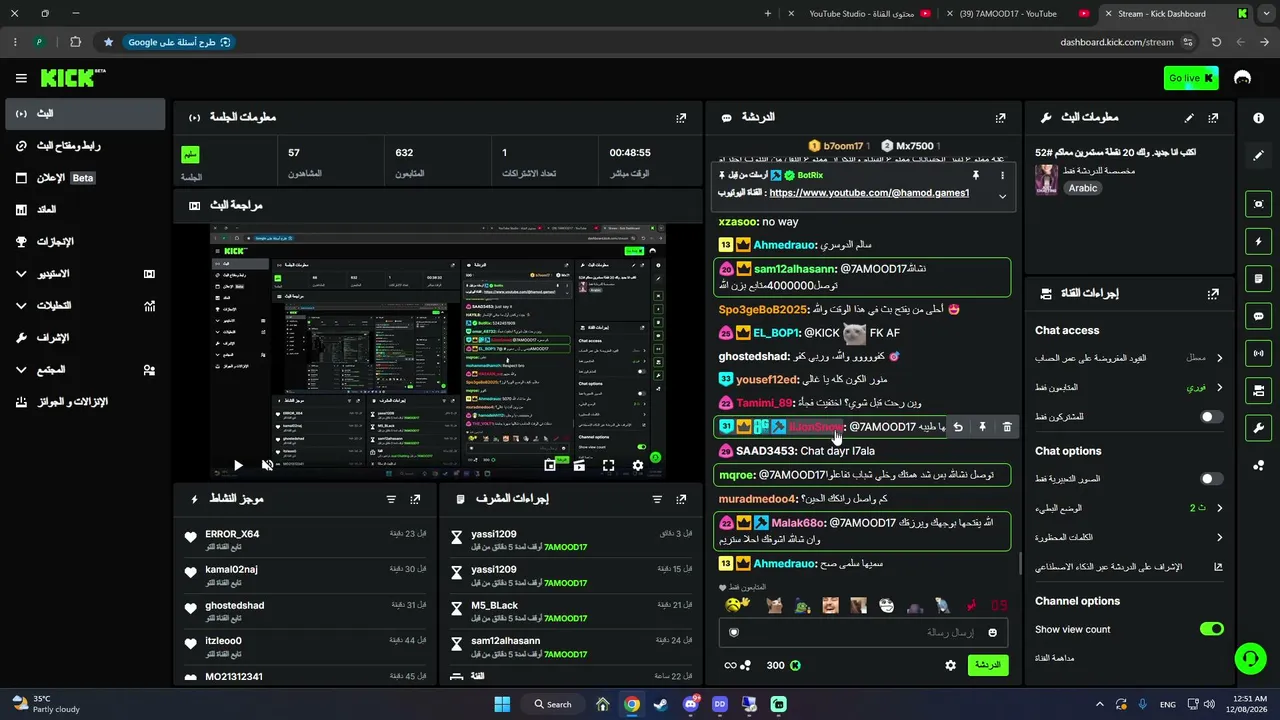
Task: Click the broadcast signal icon in right toolbar
Action: 1259,353
